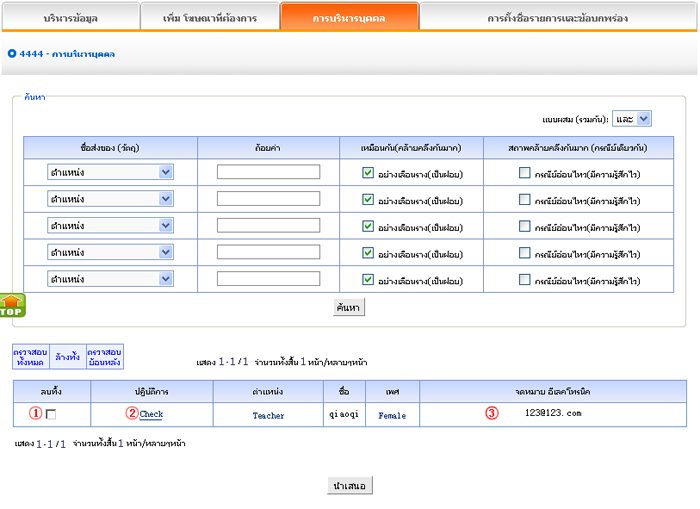700x509 pixels.
Task: Click the ล้างทั้ง clear all button
Action: [x=67, y=357]
